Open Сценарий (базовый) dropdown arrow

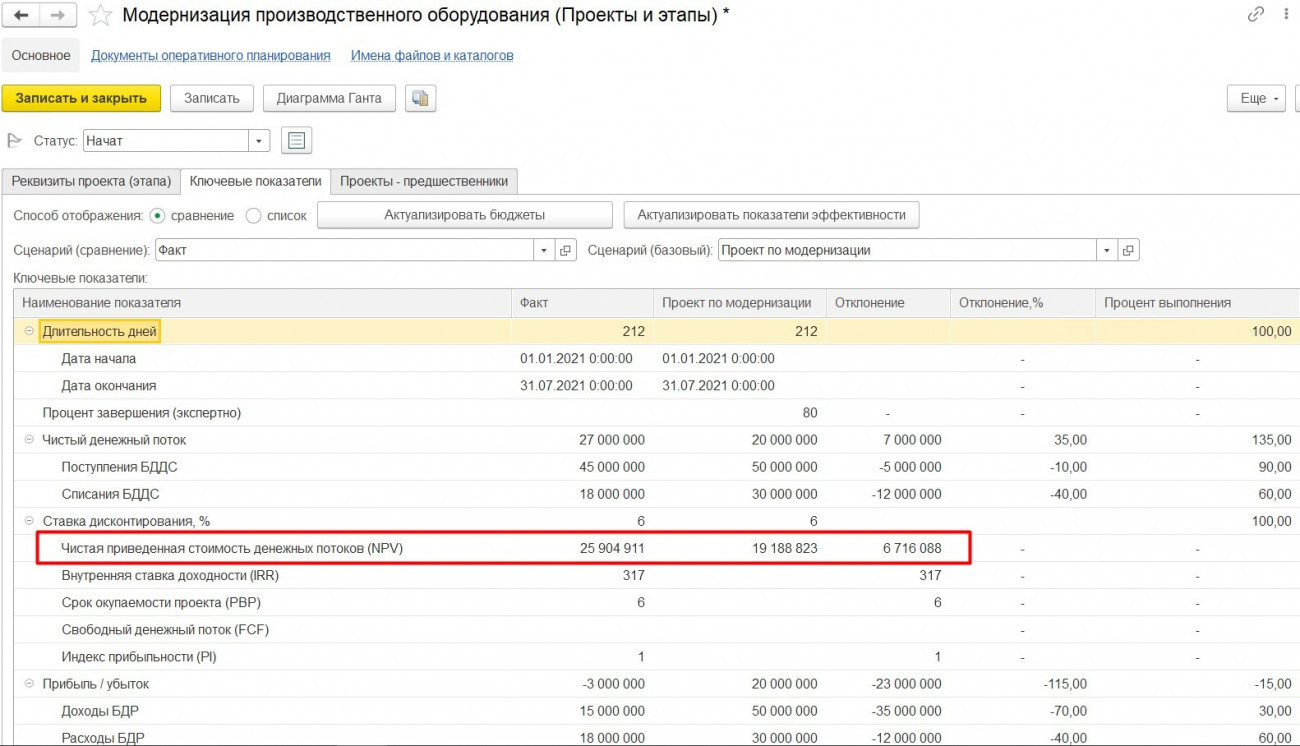click(x=1107, y=250)
